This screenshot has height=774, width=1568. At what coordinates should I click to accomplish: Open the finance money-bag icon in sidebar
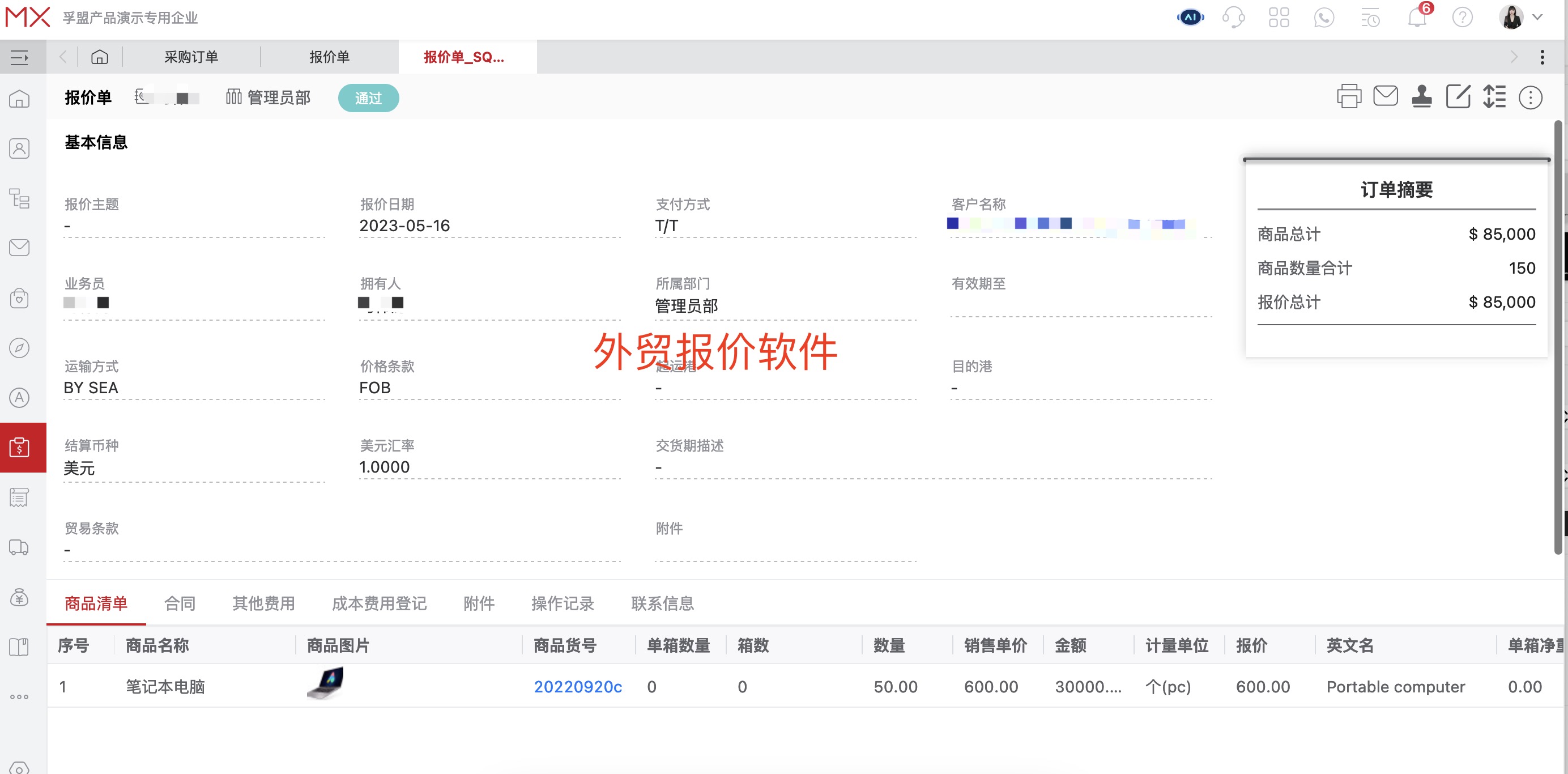[x=19, y=597]
